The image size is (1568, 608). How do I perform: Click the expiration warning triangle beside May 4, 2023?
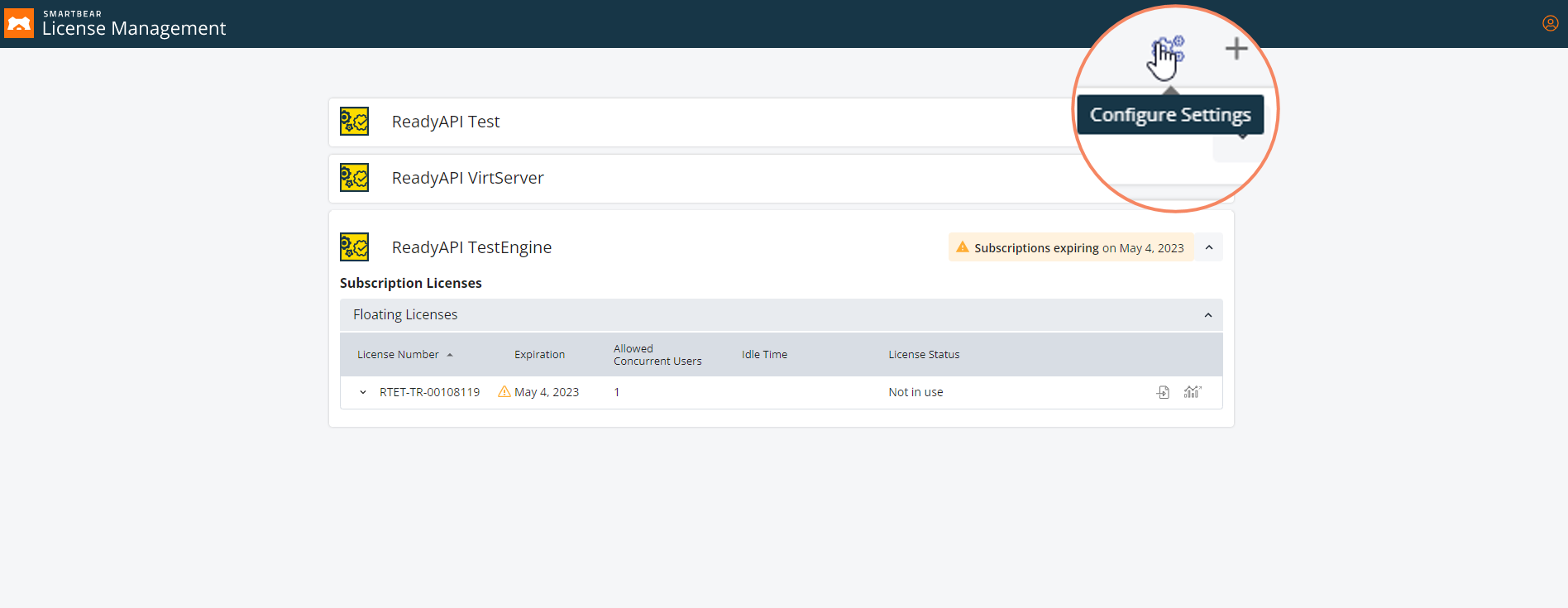click(504, 391)
